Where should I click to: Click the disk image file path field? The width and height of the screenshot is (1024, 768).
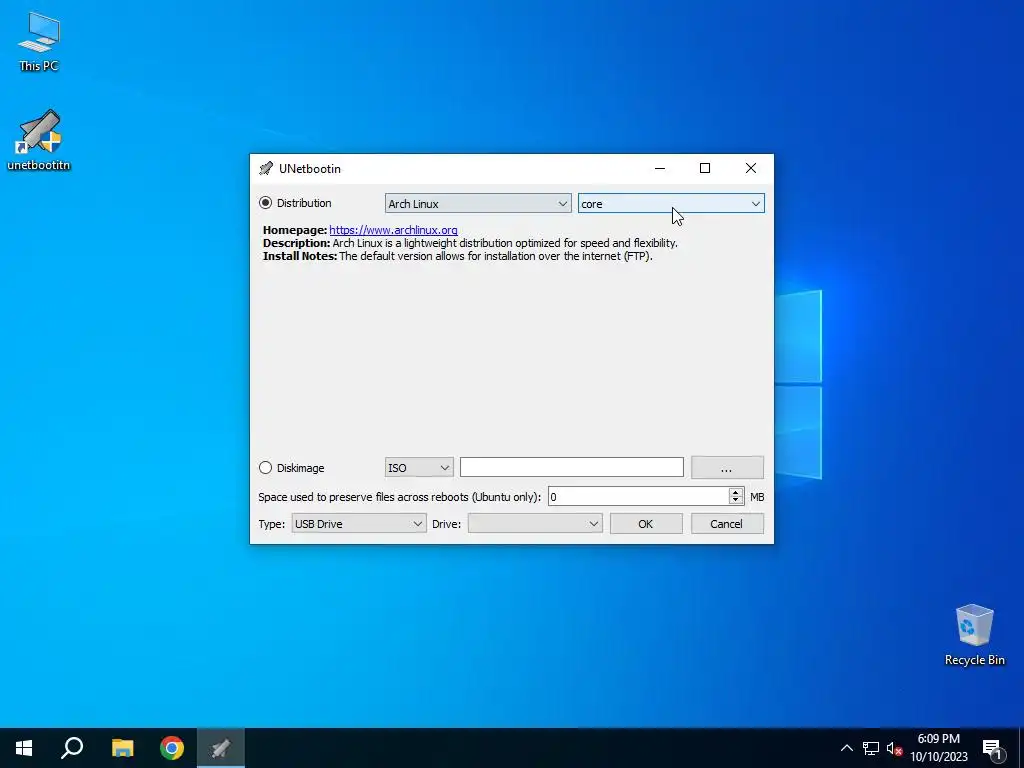click(x=571, y=468)
